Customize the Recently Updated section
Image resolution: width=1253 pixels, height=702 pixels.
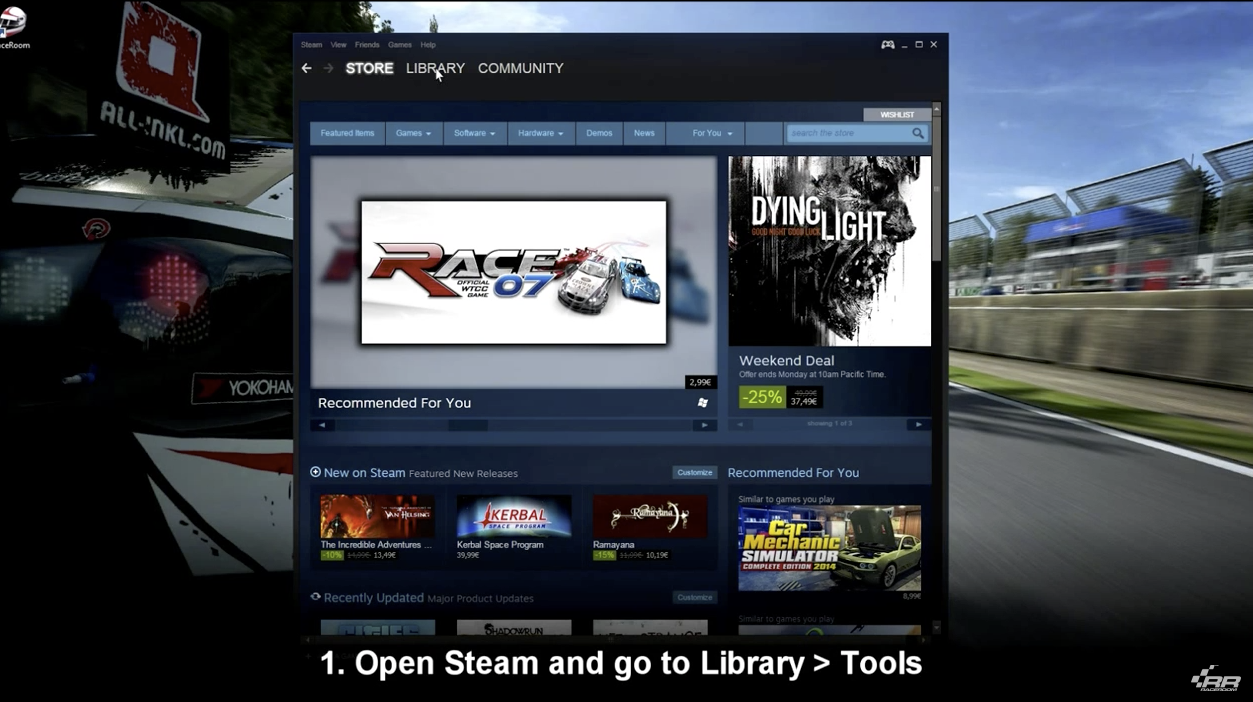[694, 597]
